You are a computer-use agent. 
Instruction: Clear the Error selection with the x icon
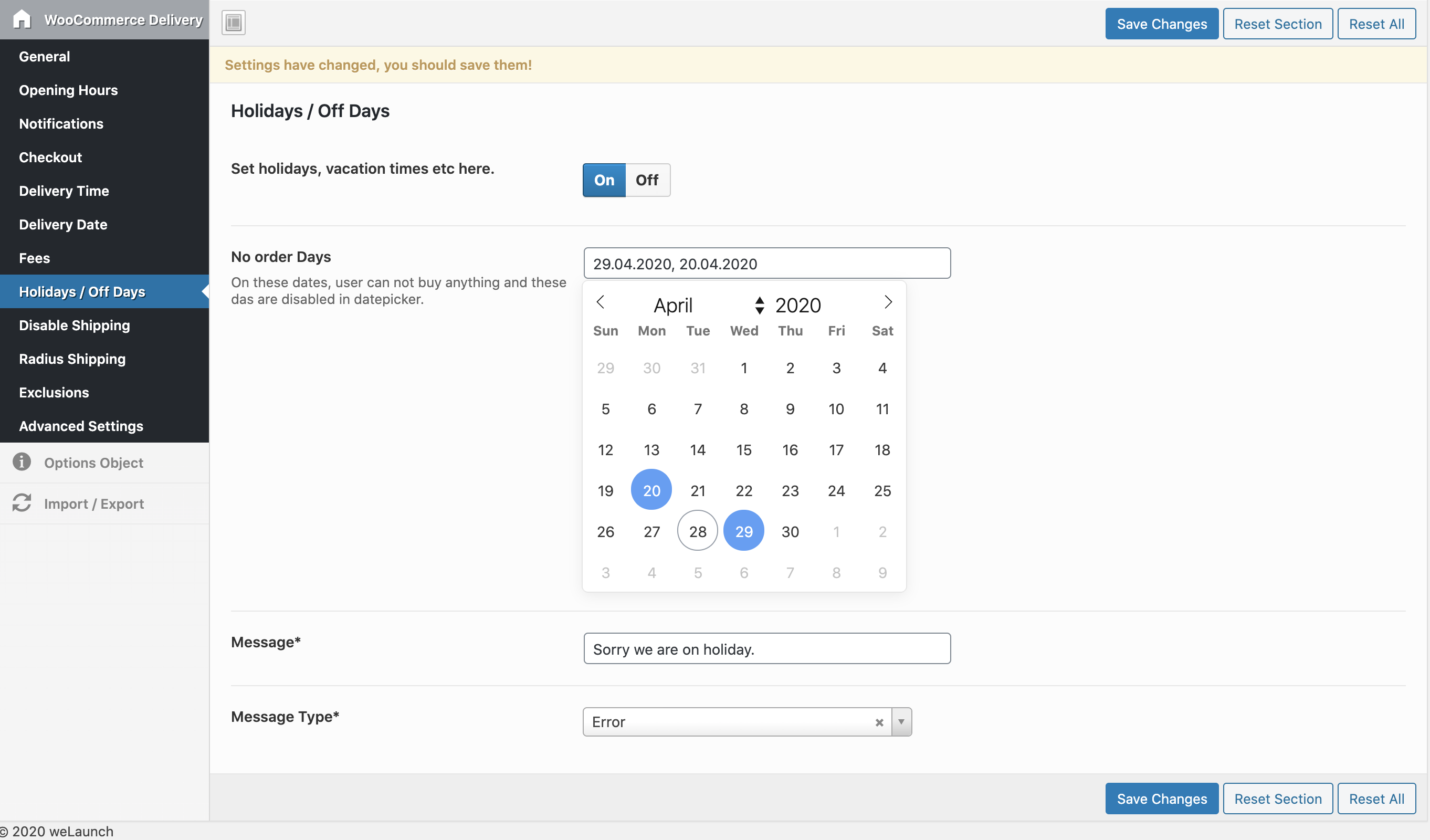pos(879,722)
